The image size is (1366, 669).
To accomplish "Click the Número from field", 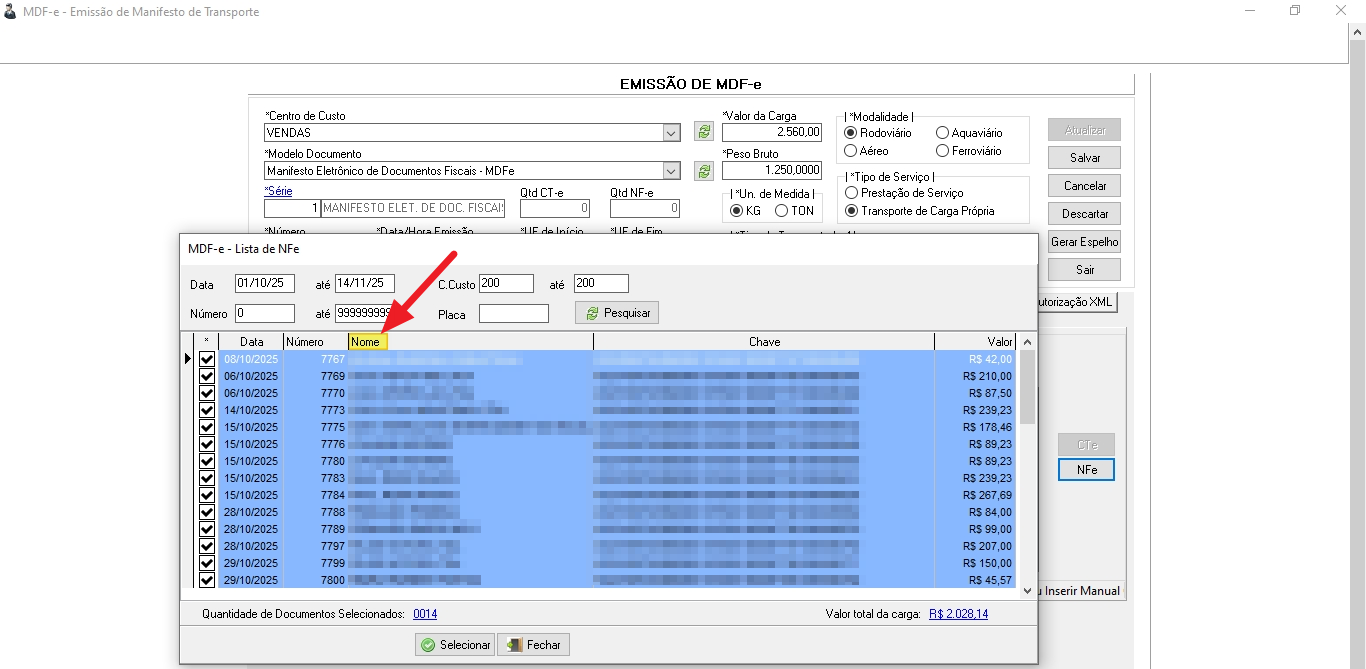I will tap(265, 314).
